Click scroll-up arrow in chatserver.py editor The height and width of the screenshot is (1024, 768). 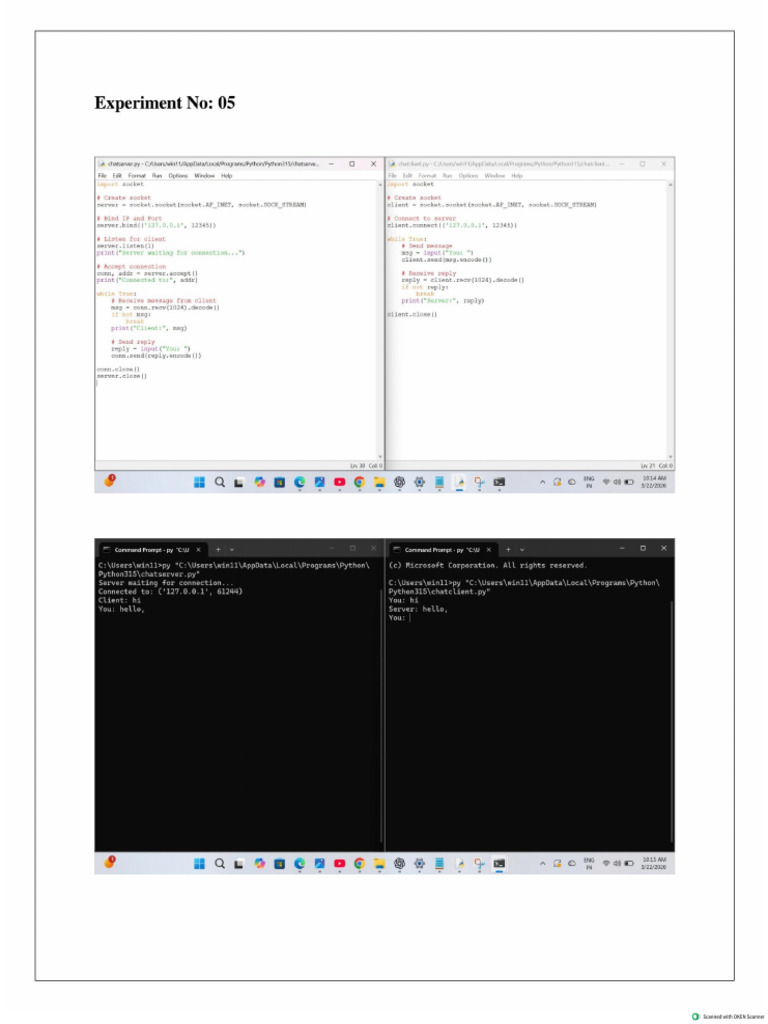[x=381, y=185]
